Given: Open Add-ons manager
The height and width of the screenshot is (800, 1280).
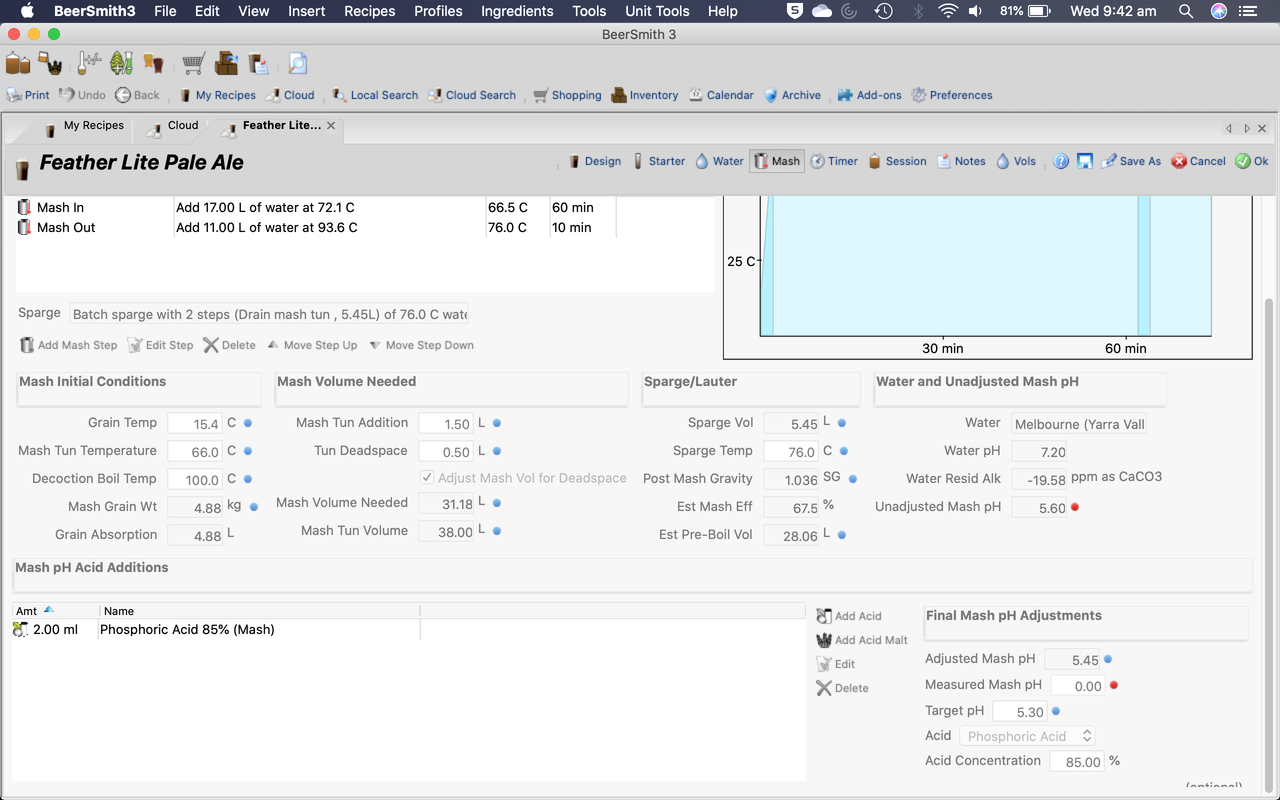Looking at the screenshot, I should 869,95.
